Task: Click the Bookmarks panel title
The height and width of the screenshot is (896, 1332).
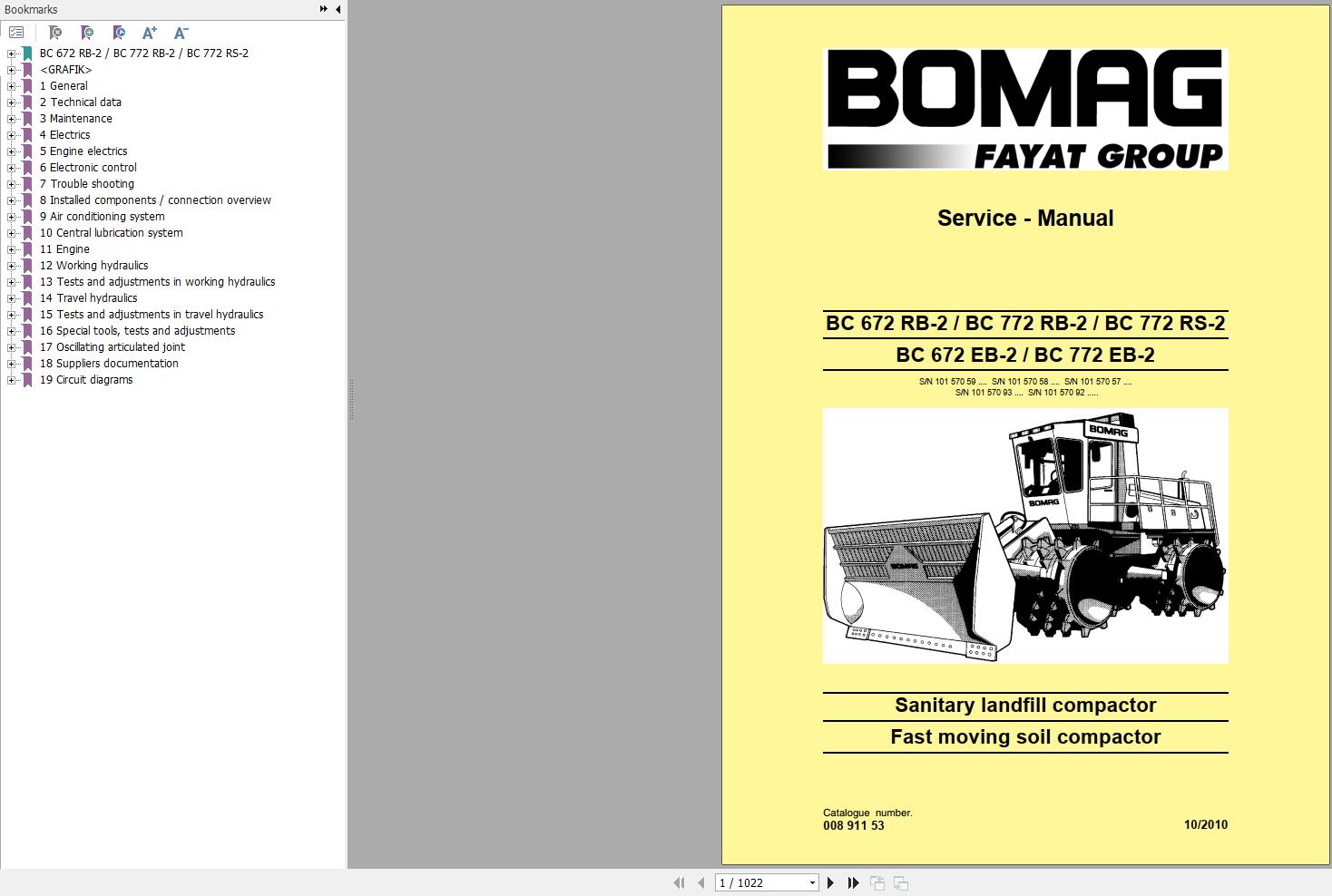Action: pyautogui.click(x=31, y=9)
